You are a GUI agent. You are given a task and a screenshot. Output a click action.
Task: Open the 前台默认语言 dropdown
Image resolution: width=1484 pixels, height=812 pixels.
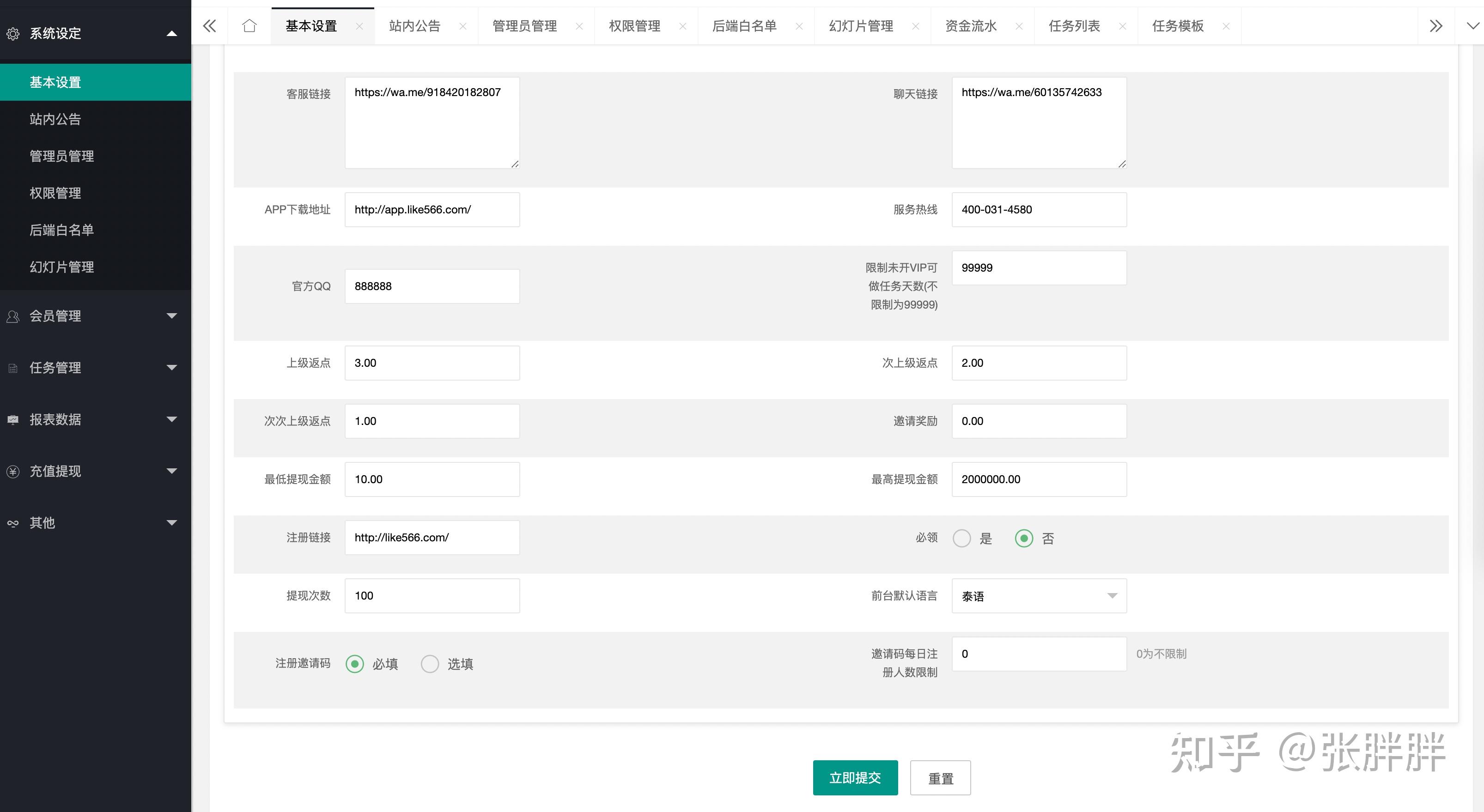pos(1039,596)
